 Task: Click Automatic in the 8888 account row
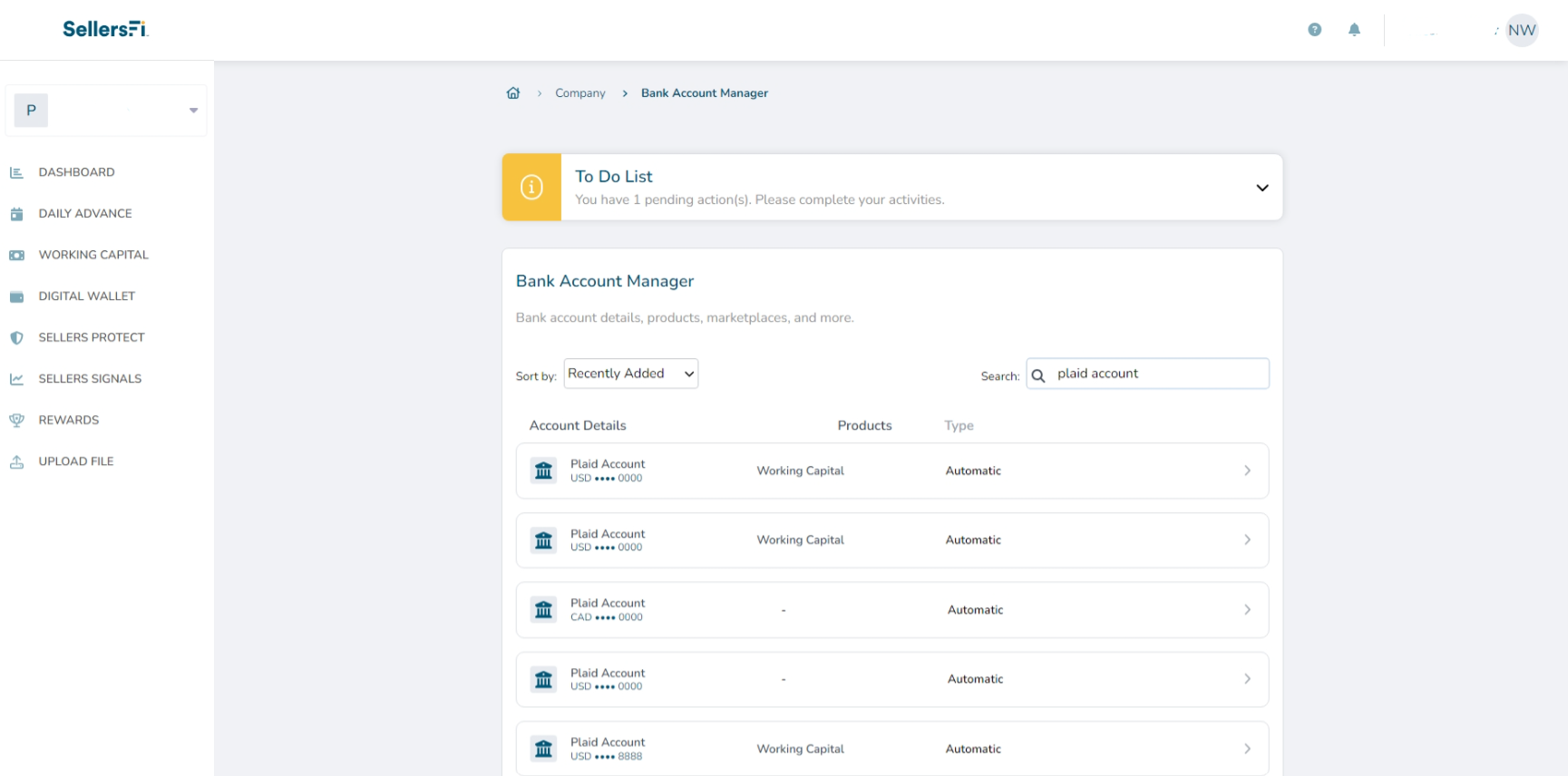[974, 749]
